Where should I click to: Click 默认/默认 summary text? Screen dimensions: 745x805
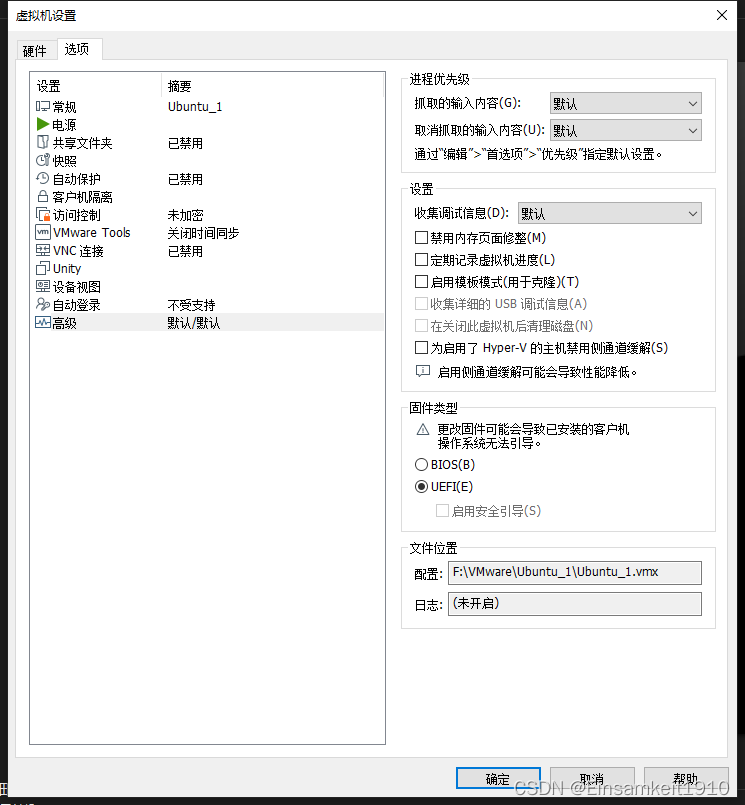[194, 323]
